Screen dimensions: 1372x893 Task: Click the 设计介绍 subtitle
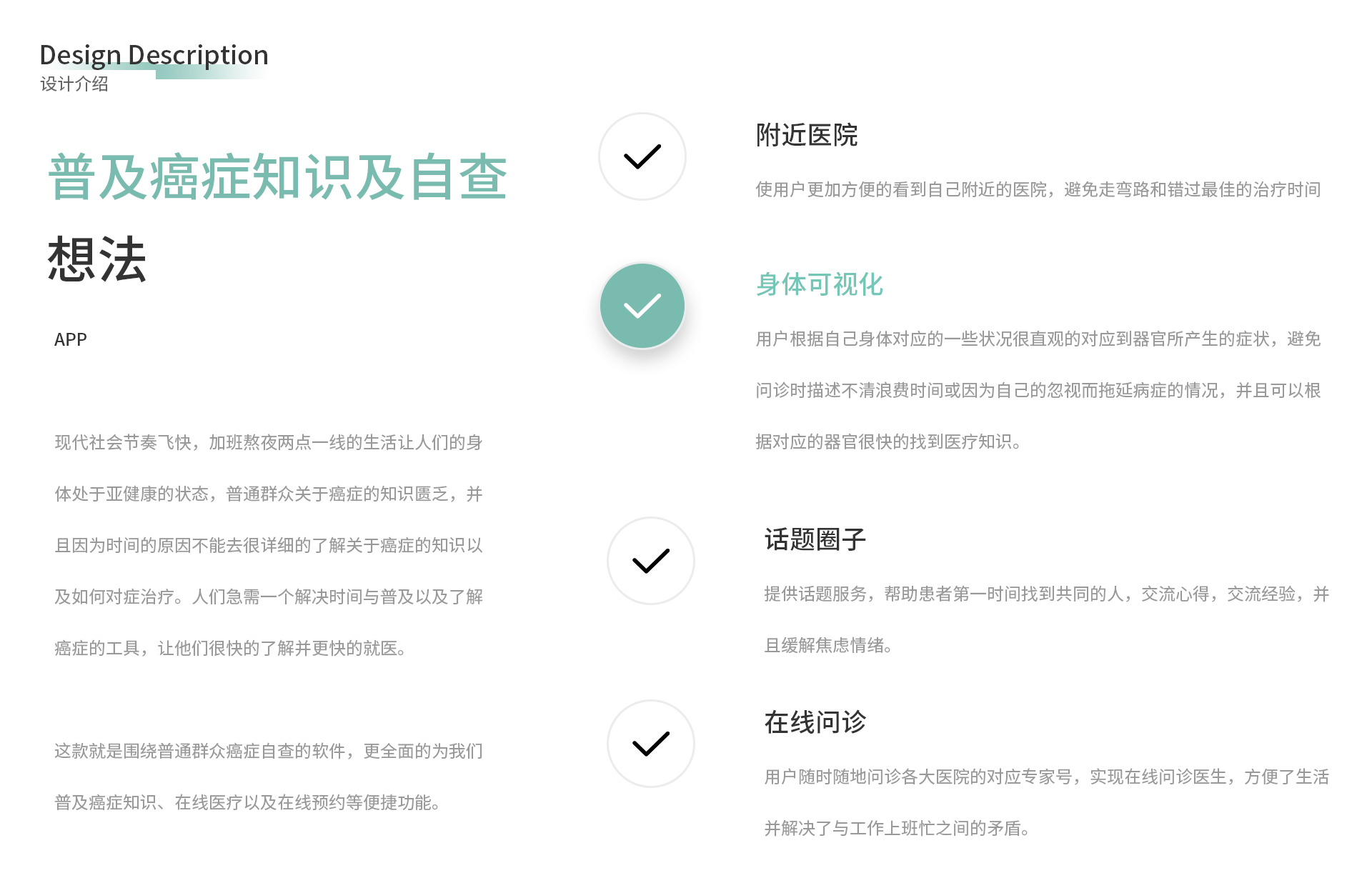pos(74,84)
